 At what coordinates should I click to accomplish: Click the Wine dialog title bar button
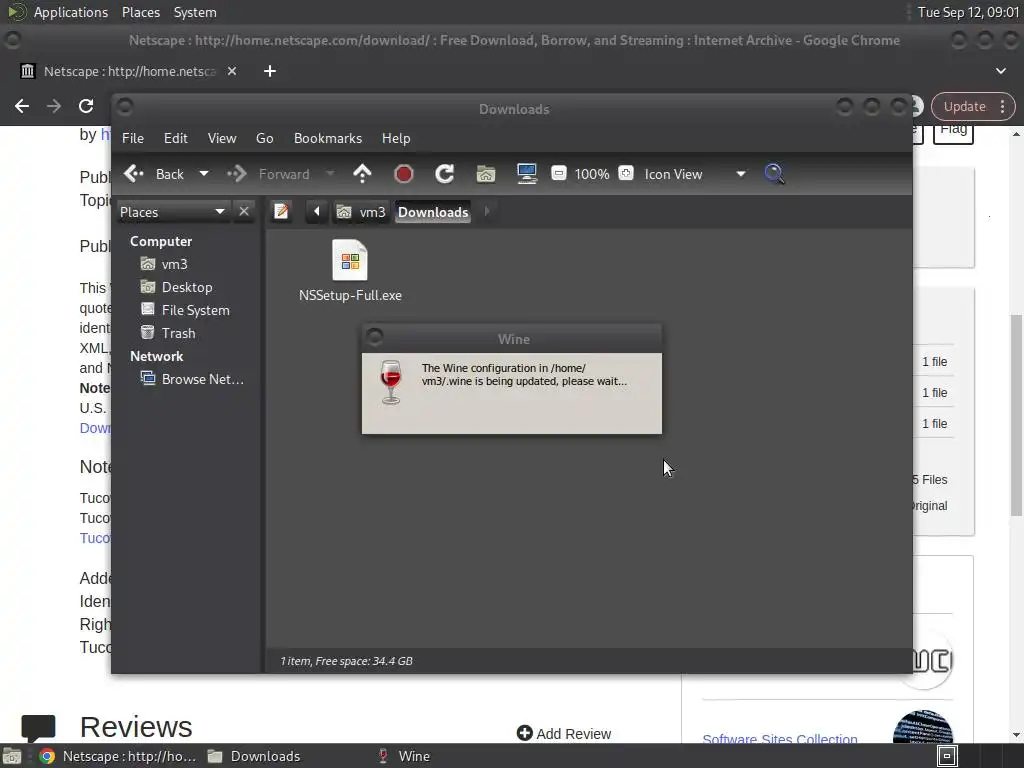pyautogui.click(x=375, y=338)
